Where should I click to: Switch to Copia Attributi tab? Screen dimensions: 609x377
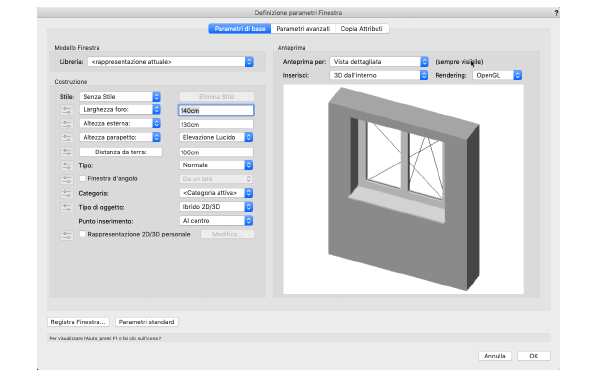pos(362,29)
